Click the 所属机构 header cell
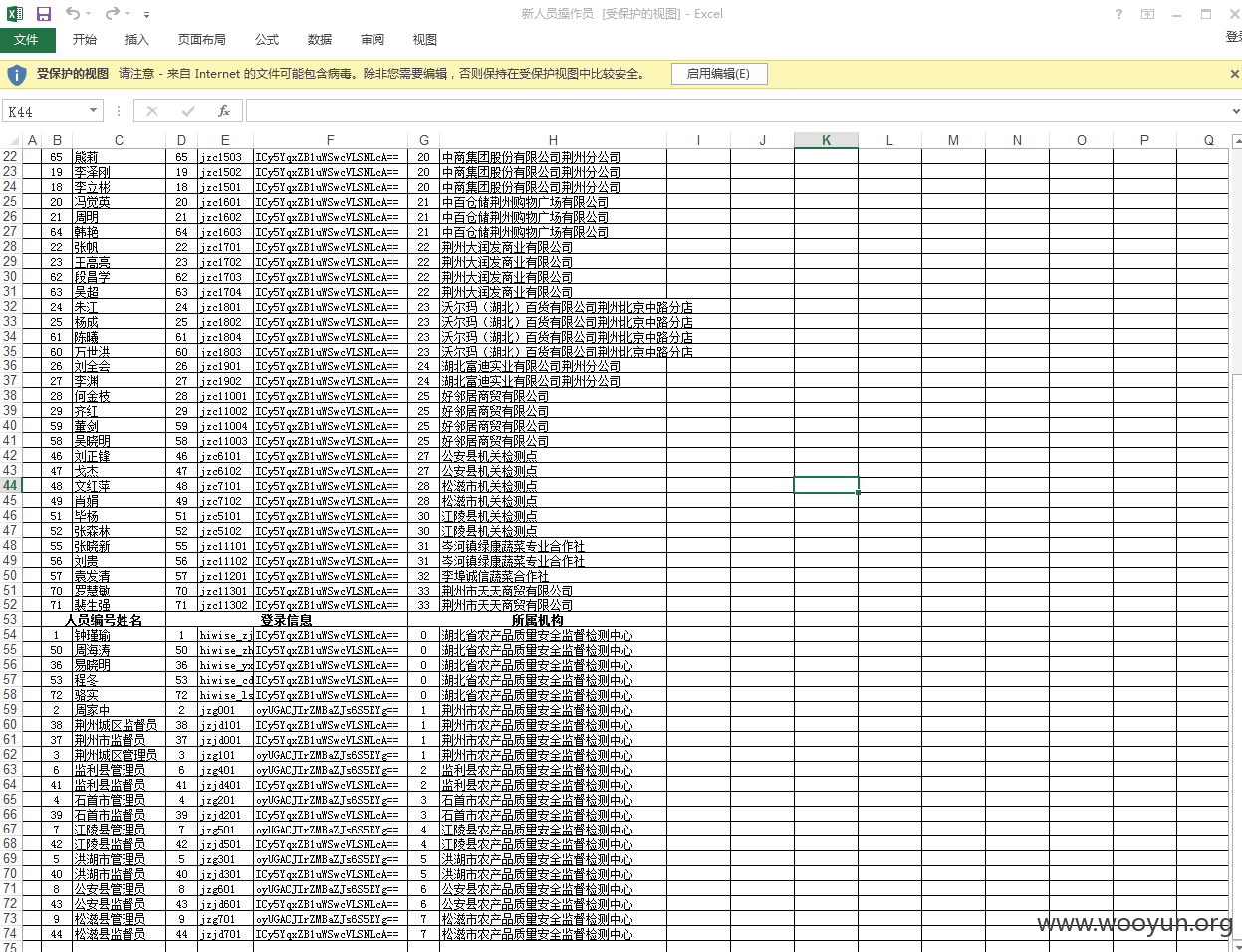Viewport: 1242px width, 952px height. (x=538, y=620)
